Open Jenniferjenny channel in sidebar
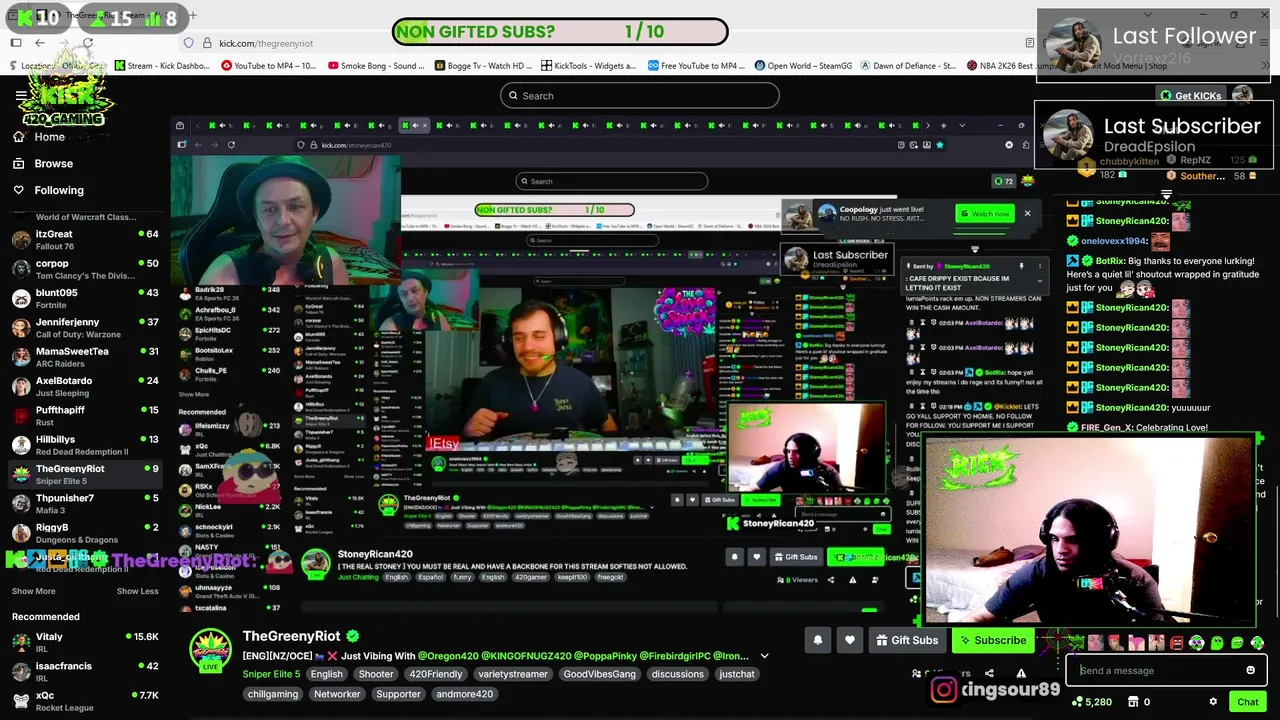This screenshot has width=1280, height=720. [84, 327]
